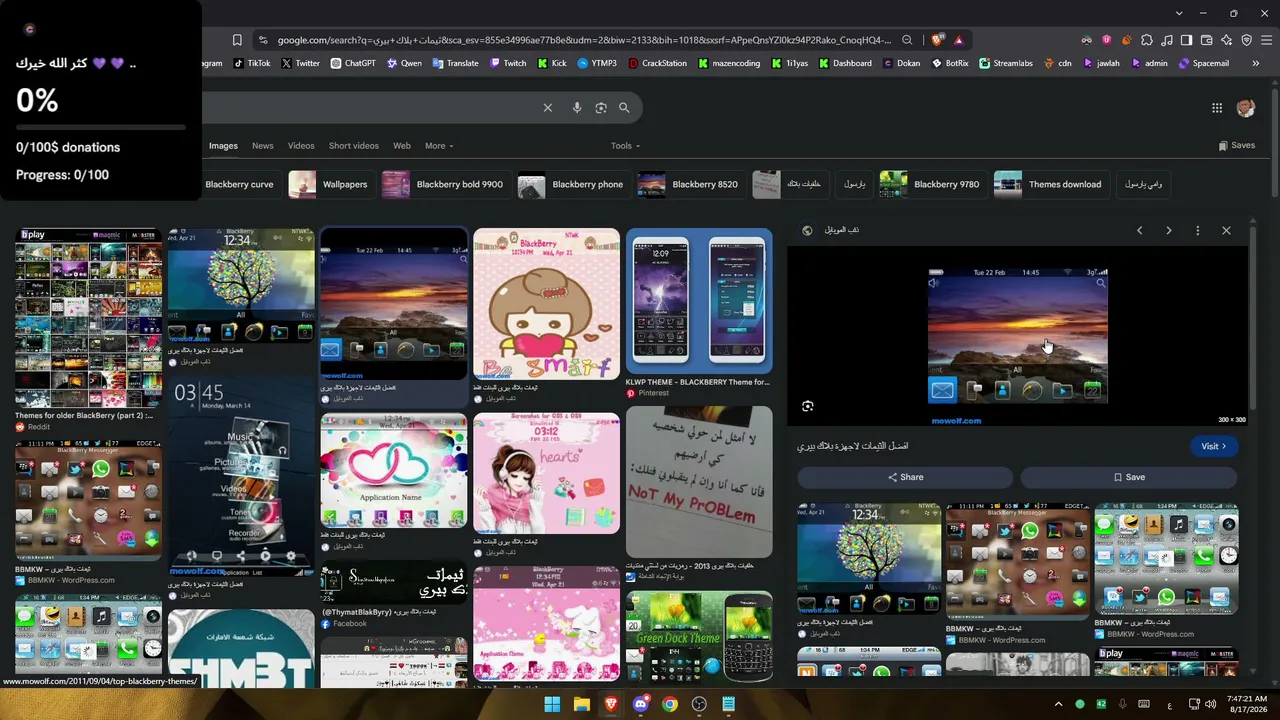Open Discord from the taskbar
The width and height of the screenshot is (1280, 720).
coord(640,704)
